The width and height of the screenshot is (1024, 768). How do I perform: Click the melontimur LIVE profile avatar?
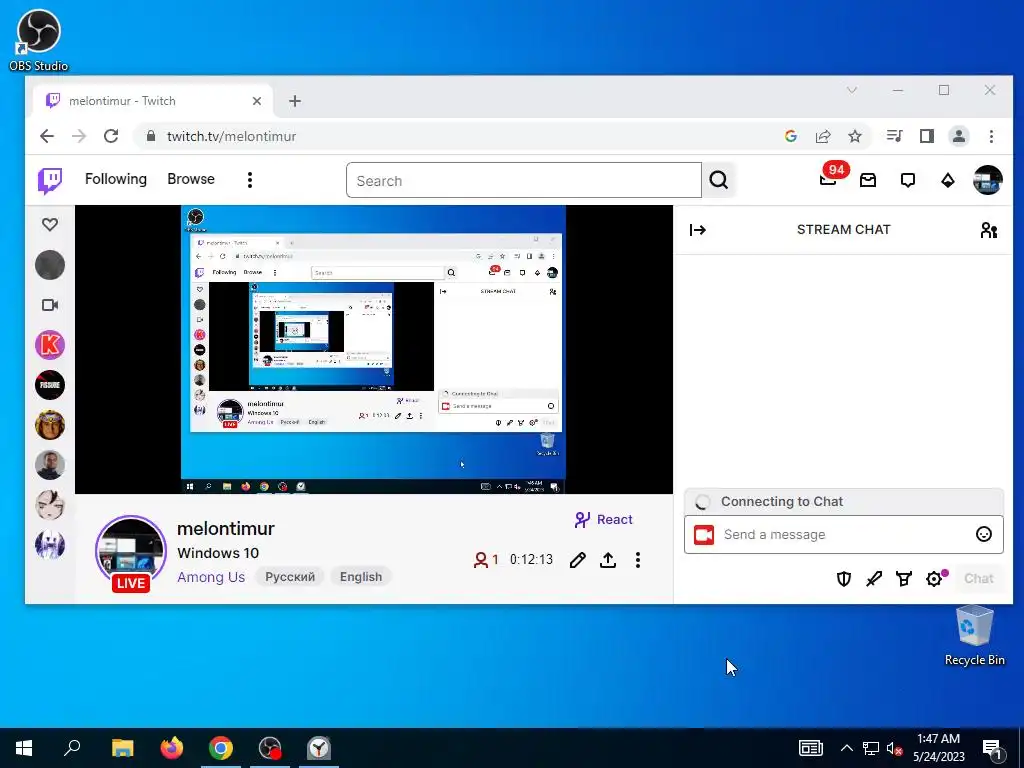(x=131, y=552)
